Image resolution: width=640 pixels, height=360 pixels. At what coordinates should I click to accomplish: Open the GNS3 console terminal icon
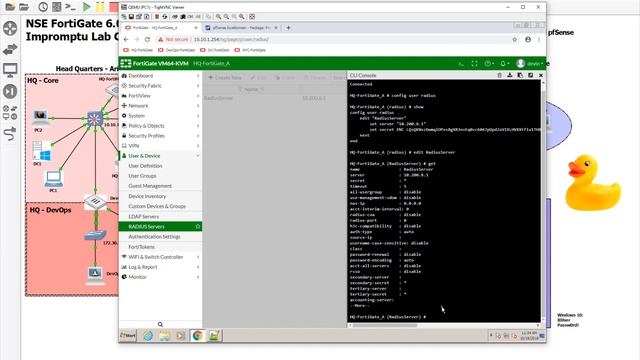click(71, 7)
